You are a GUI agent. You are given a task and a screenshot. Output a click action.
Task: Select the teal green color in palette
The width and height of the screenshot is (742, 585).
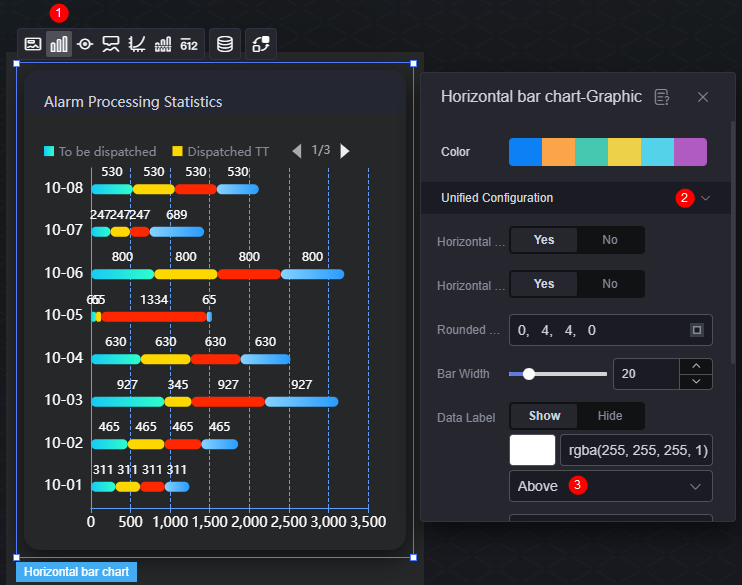pos(592,152)
